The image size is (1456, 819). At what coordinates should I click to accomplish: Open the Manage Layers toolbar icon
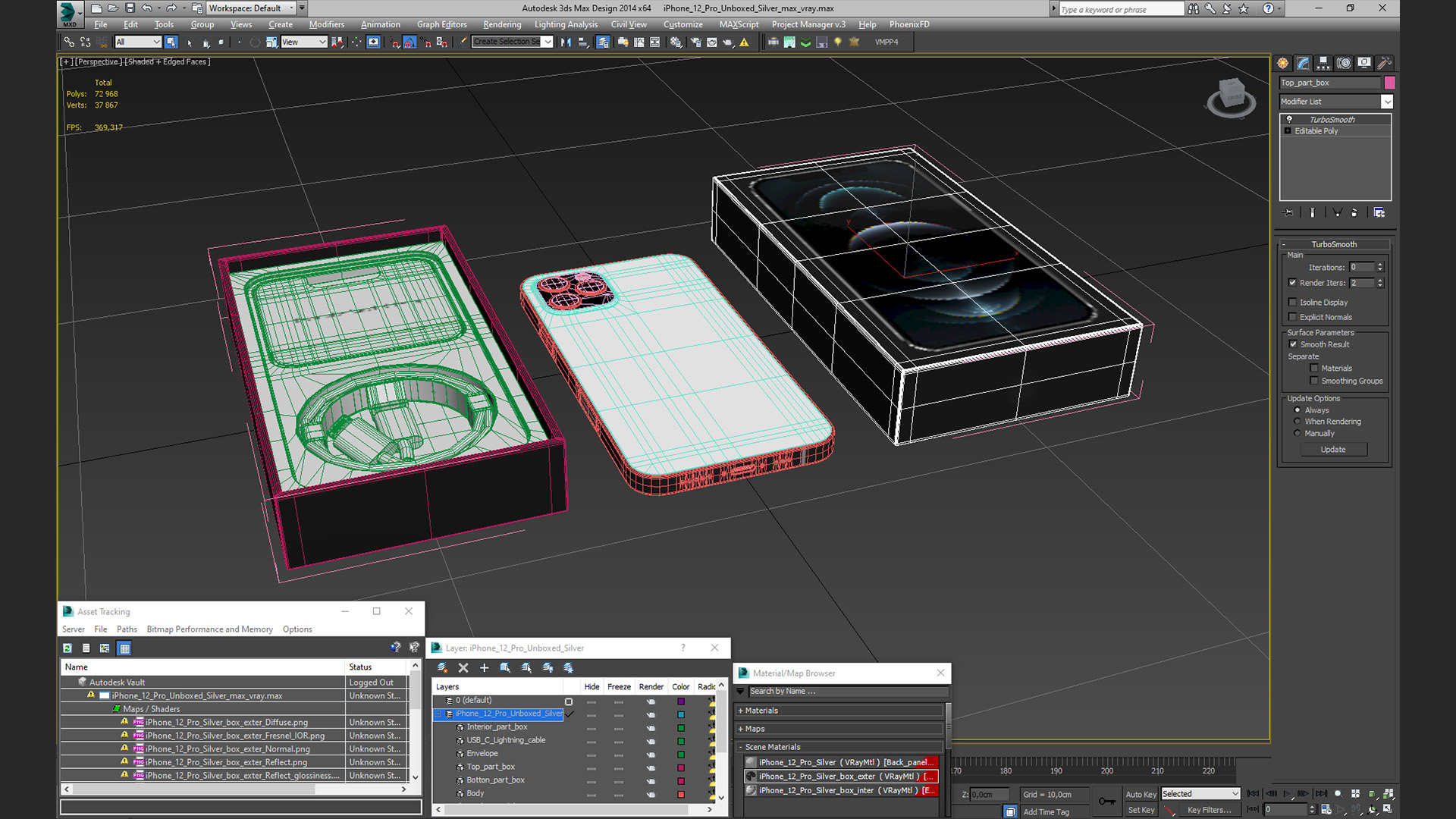point(603,42)
